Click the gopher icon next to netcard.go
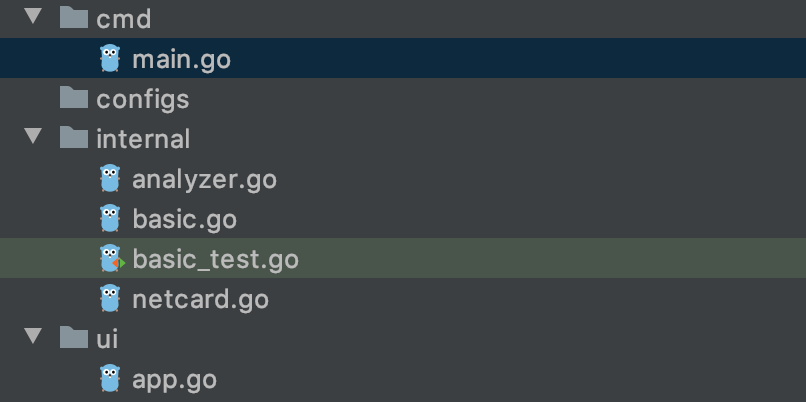 click(110, 299)
